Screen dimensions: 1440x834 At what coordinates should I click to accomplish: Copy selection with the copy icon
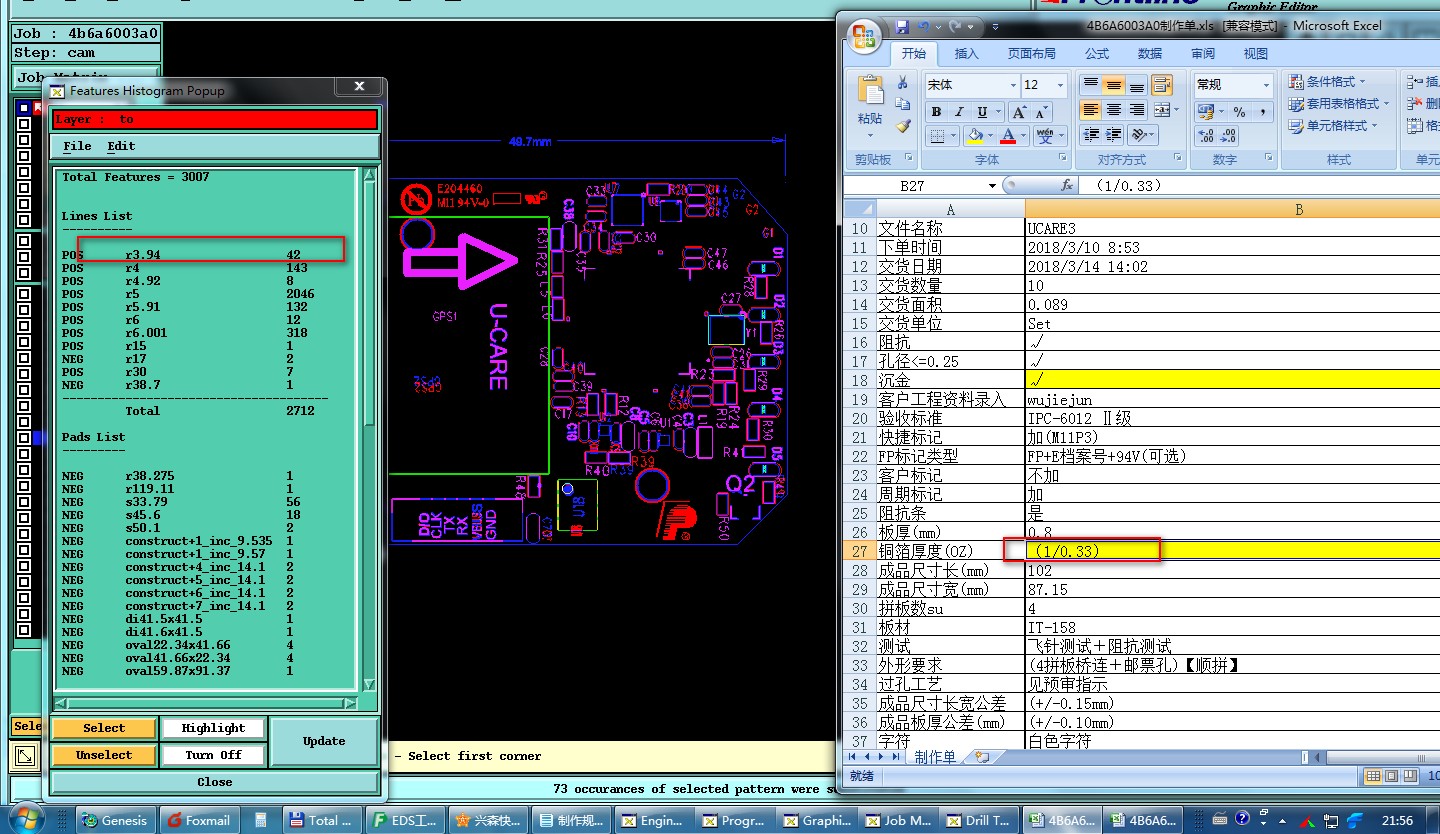tap(902, 104)
